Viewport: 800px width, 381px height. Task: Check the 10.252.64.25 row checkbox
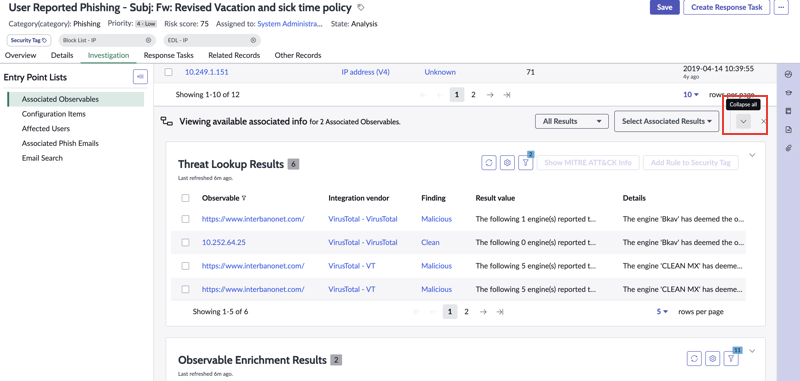[185, 242]
